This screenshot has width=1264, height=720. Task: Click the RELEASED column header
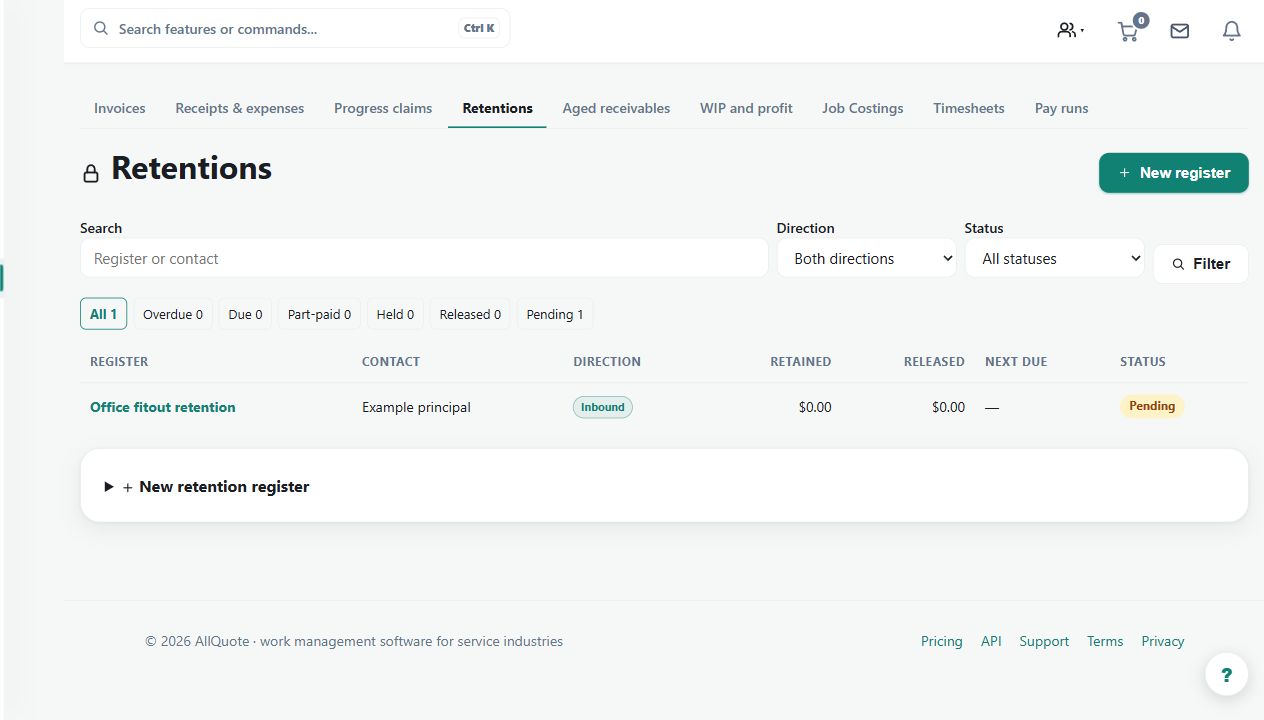coord(934,361)
